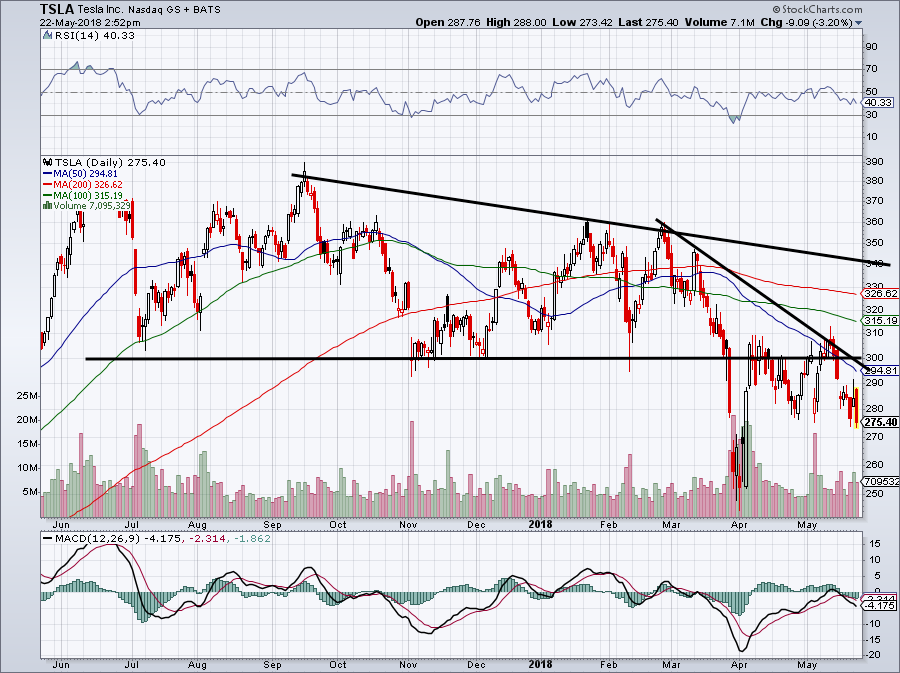The height and width of the screenshot is (673, 900).
Task: Click the Nasdaq GS + BATS exchange label
Action: click(174, 10)
